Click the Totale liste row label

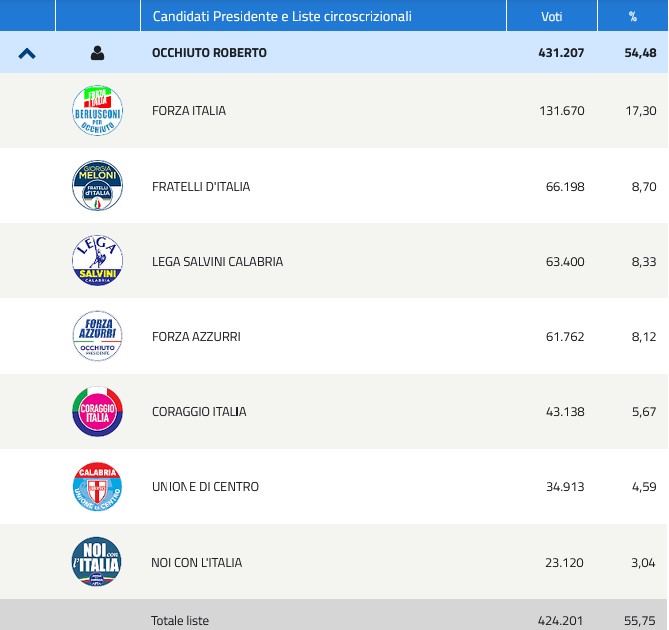[180, 621]
